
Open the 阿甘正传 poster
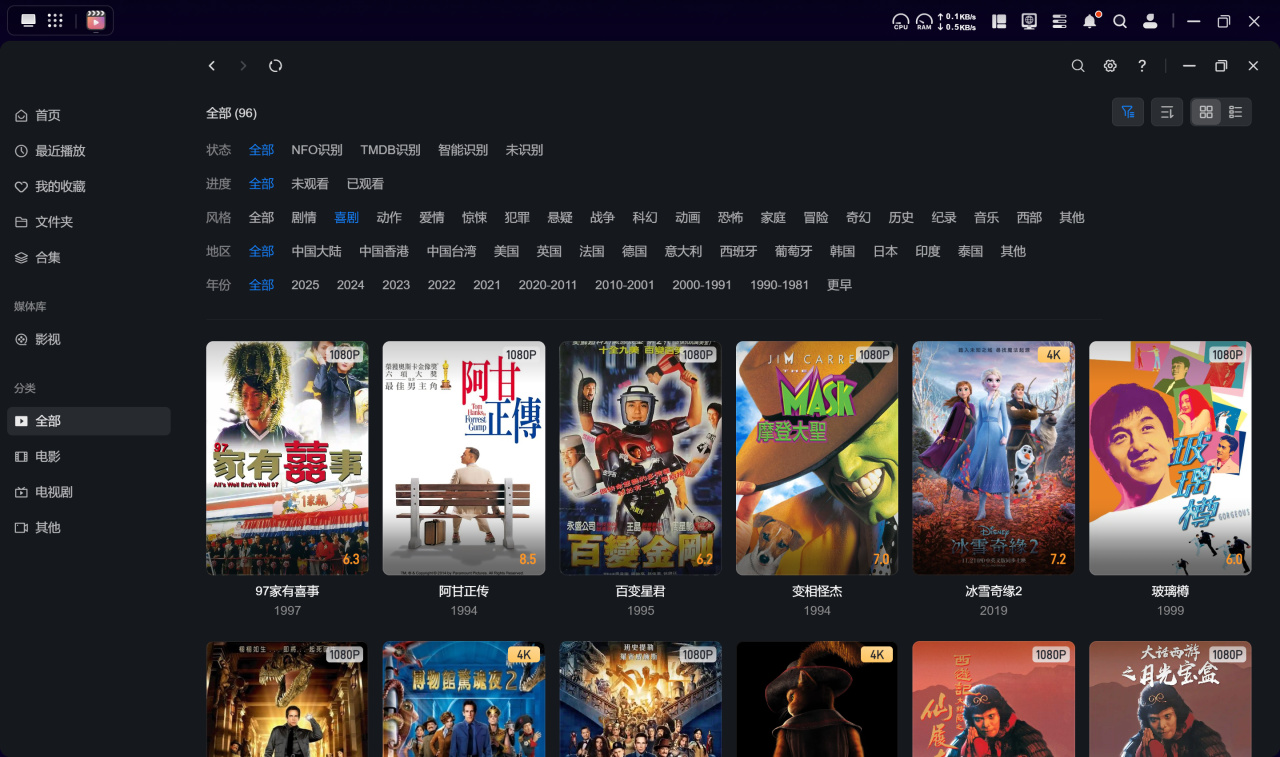(x=464, y=458)
